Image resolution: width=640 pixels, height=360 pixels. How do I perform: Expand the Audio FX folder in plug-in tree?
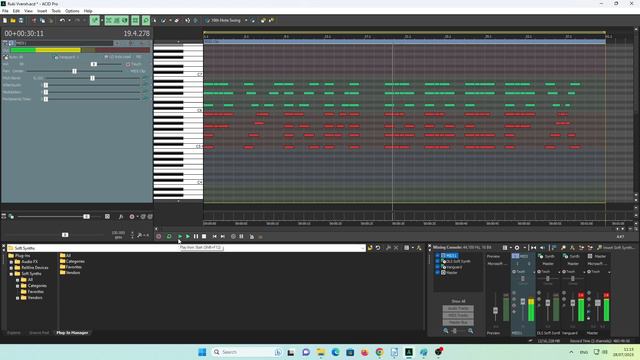[11, 262]
